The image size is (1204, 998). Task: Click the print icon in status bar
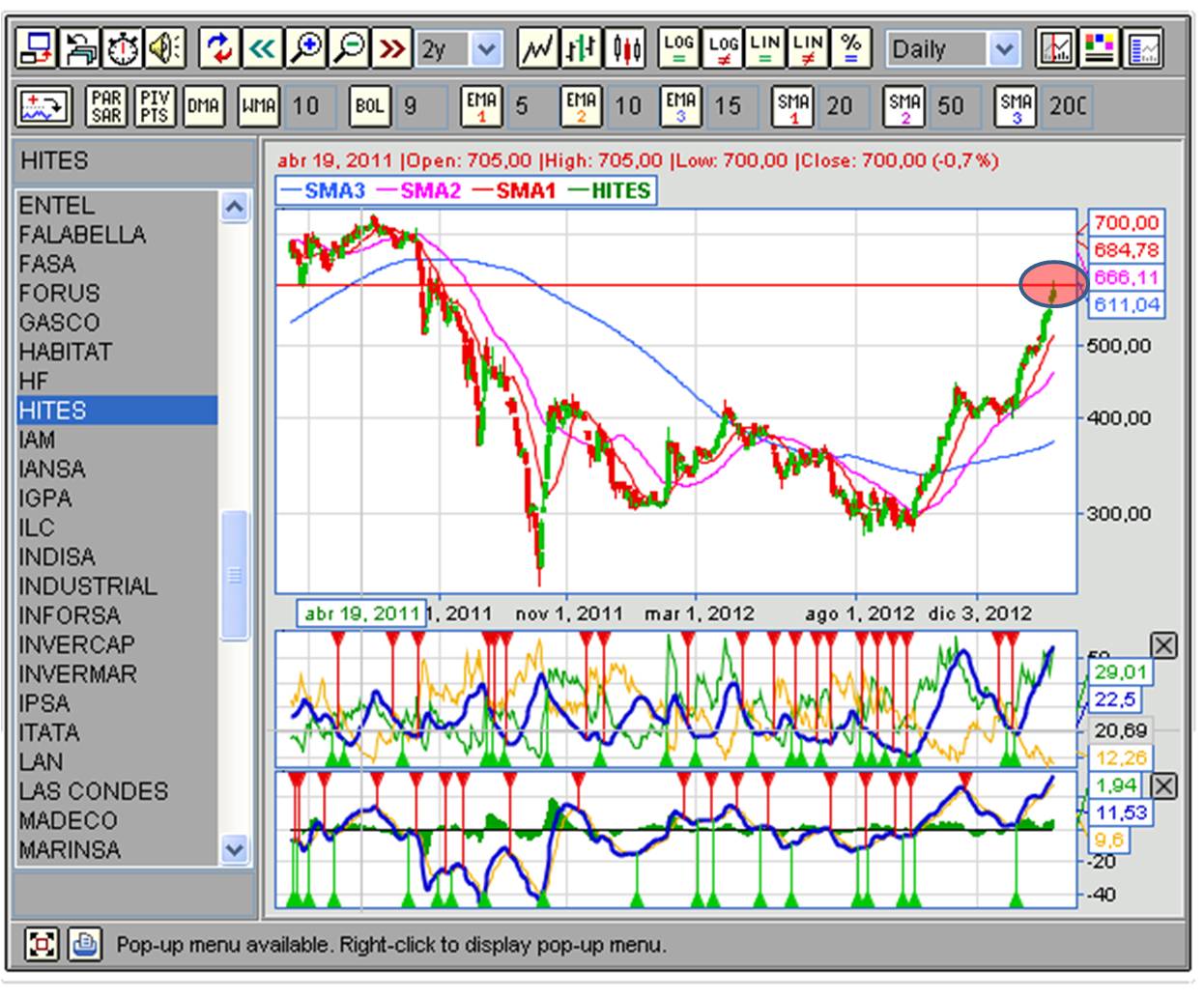click(85, 943)
